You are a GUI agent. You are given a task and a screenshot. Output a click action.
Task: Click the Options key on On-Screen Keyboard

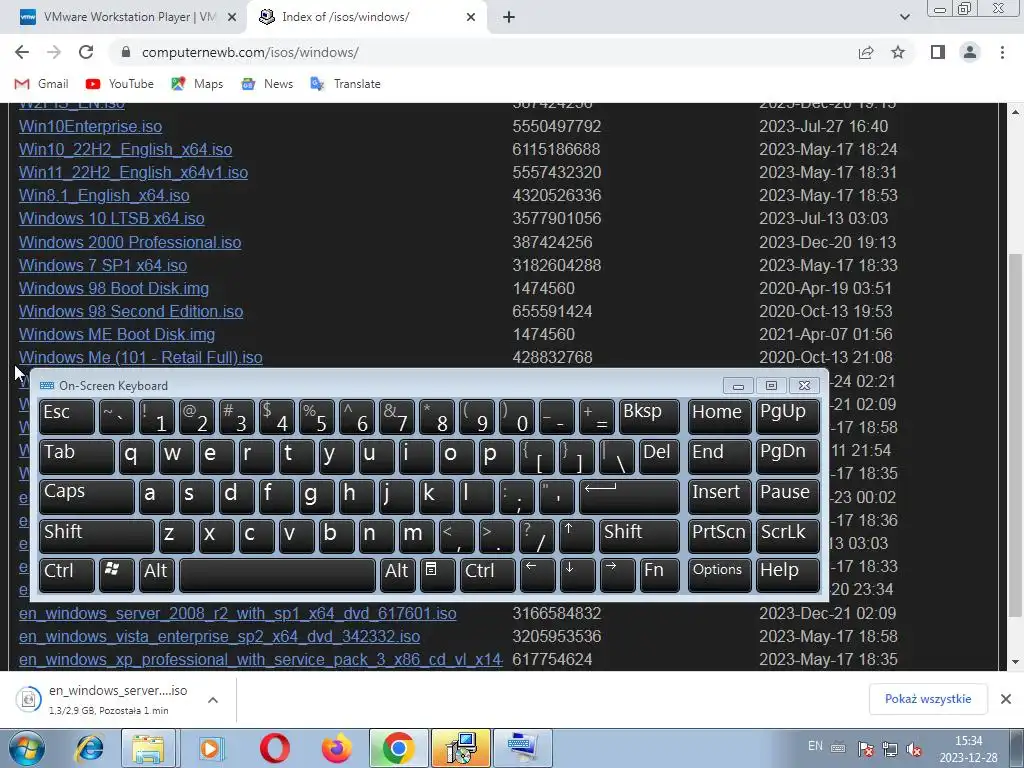click(720, 575)
